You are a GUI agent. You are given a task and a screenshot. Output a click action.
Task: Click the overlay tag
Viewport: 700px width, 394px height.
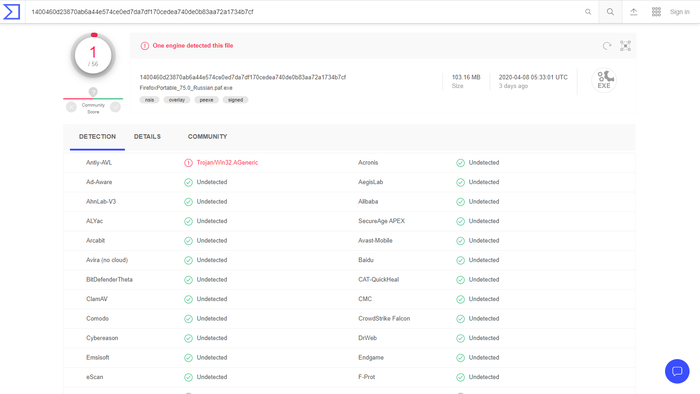[x=177, y=100]
